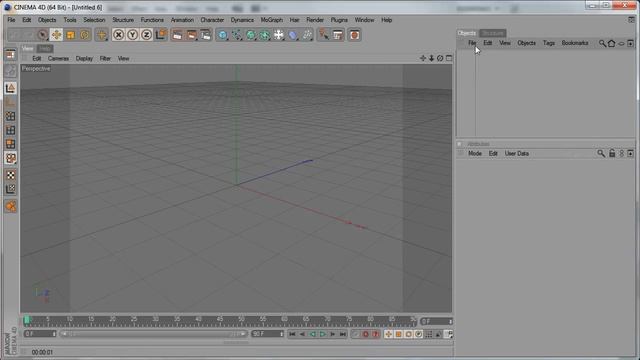Toggle Attributes Manager lock icon

click(x=612, y=153)
